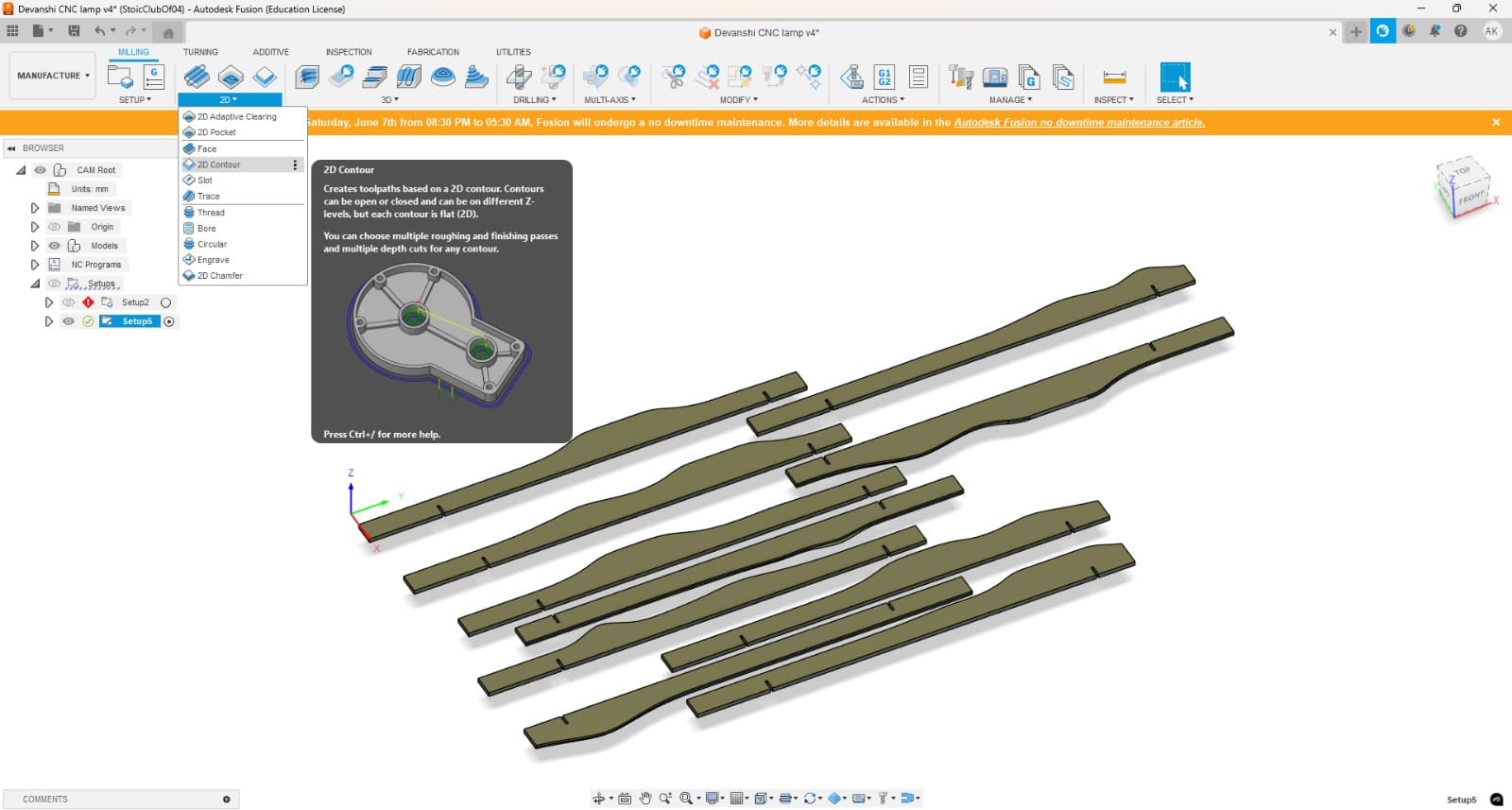This screenshot has width=1512, height=810.
Task: Click the Post Process G1 G2 icon
Action: pyautogui.click(x=885, y=77)
